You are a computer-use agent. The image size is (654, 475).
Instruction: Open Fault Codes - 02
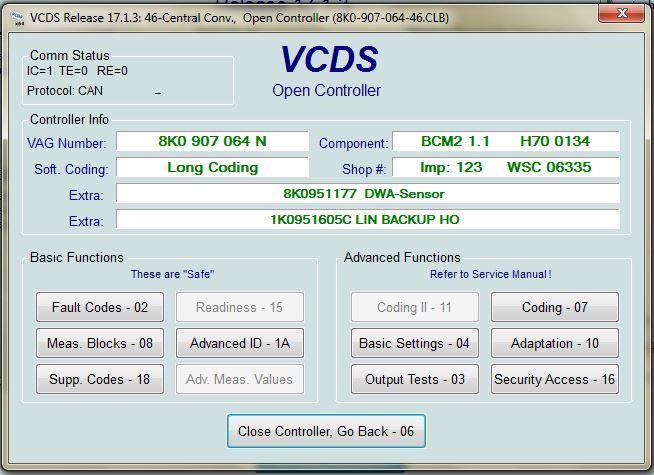coord(100,307)
